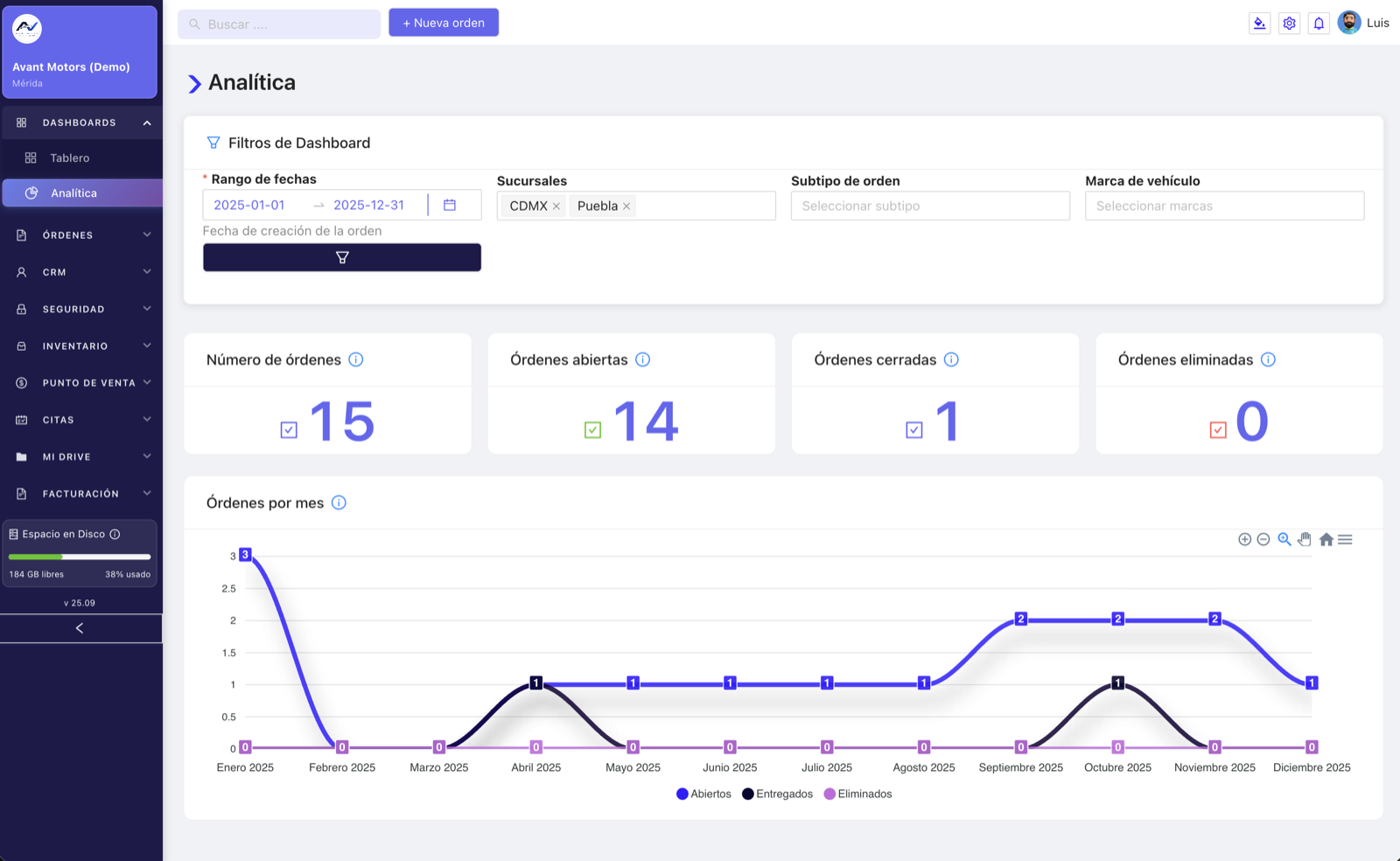Screen dimensions: 1400x861
Task: Click the Septiembre 2025 Abiertos point
Action: pyautogui.click(x=1020, y=619)
